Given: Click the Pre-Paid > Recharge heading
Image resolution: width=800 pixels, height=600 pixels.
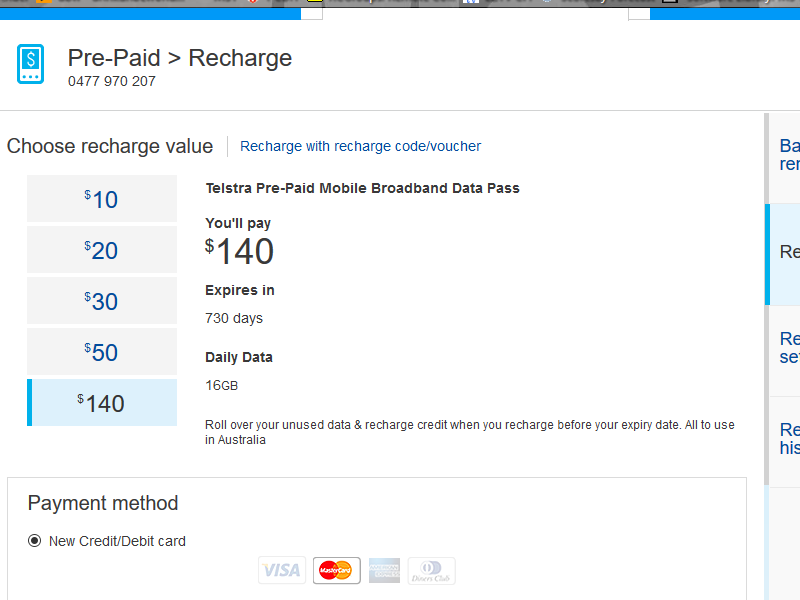Looking at the screenshot, I should pyautogui.click(x=180, y=58).
